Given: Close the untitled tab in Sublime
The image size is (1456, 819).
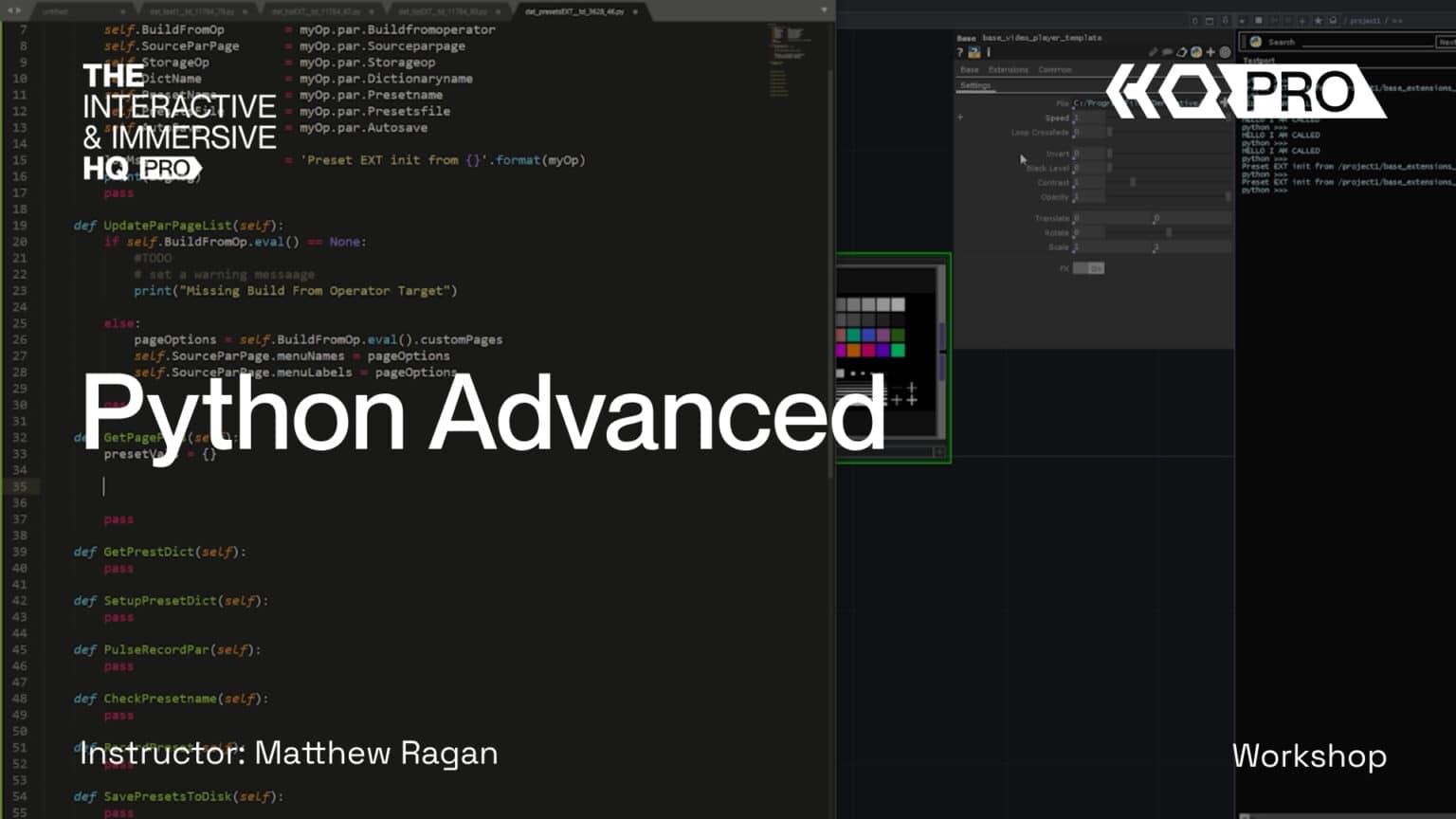Looking at the screenshot, I should pyautogui.click(x=122, y=11).
